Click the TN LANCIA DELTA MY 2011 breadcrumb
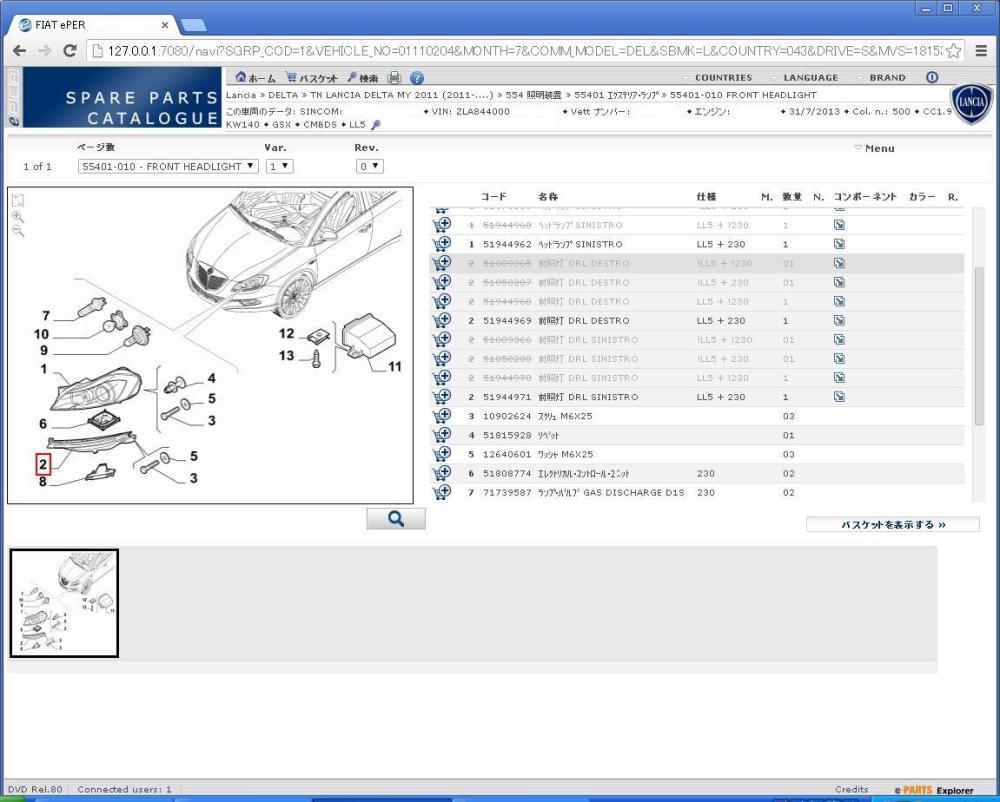 coord(402,95)
